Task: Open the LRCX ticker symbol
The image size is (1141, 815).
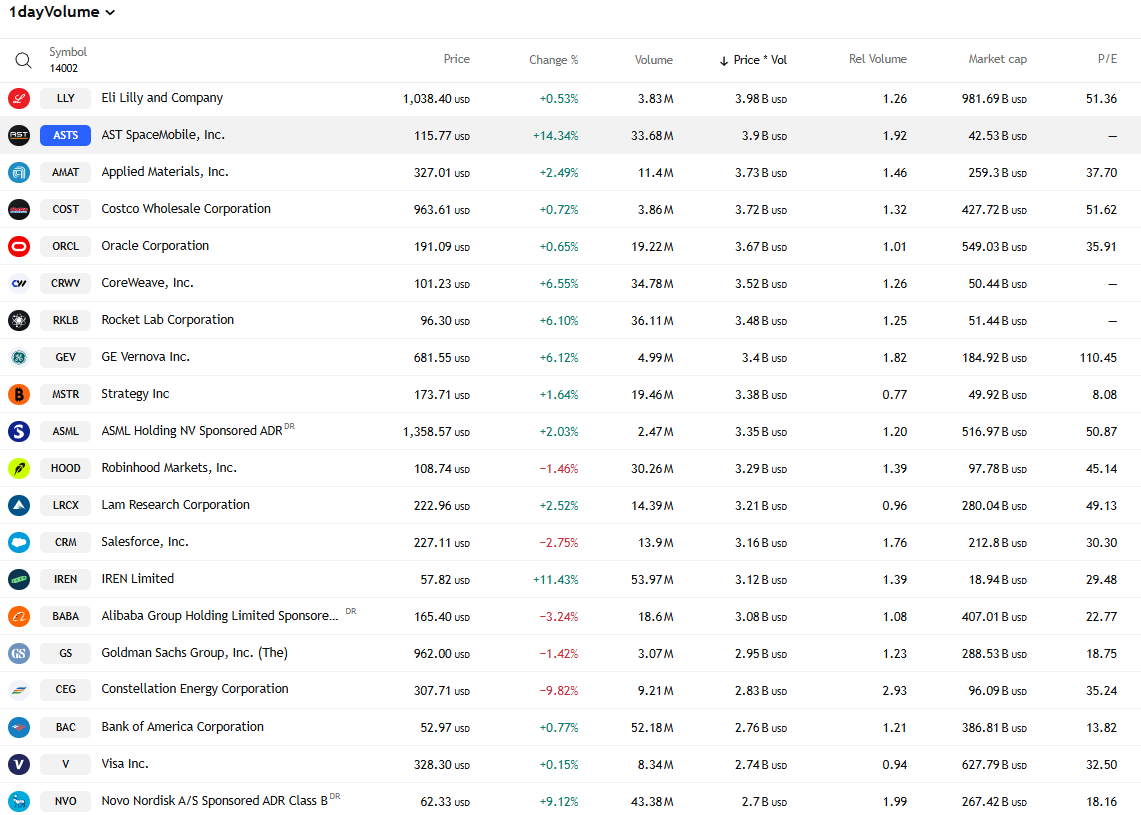Action: [65, 505]
